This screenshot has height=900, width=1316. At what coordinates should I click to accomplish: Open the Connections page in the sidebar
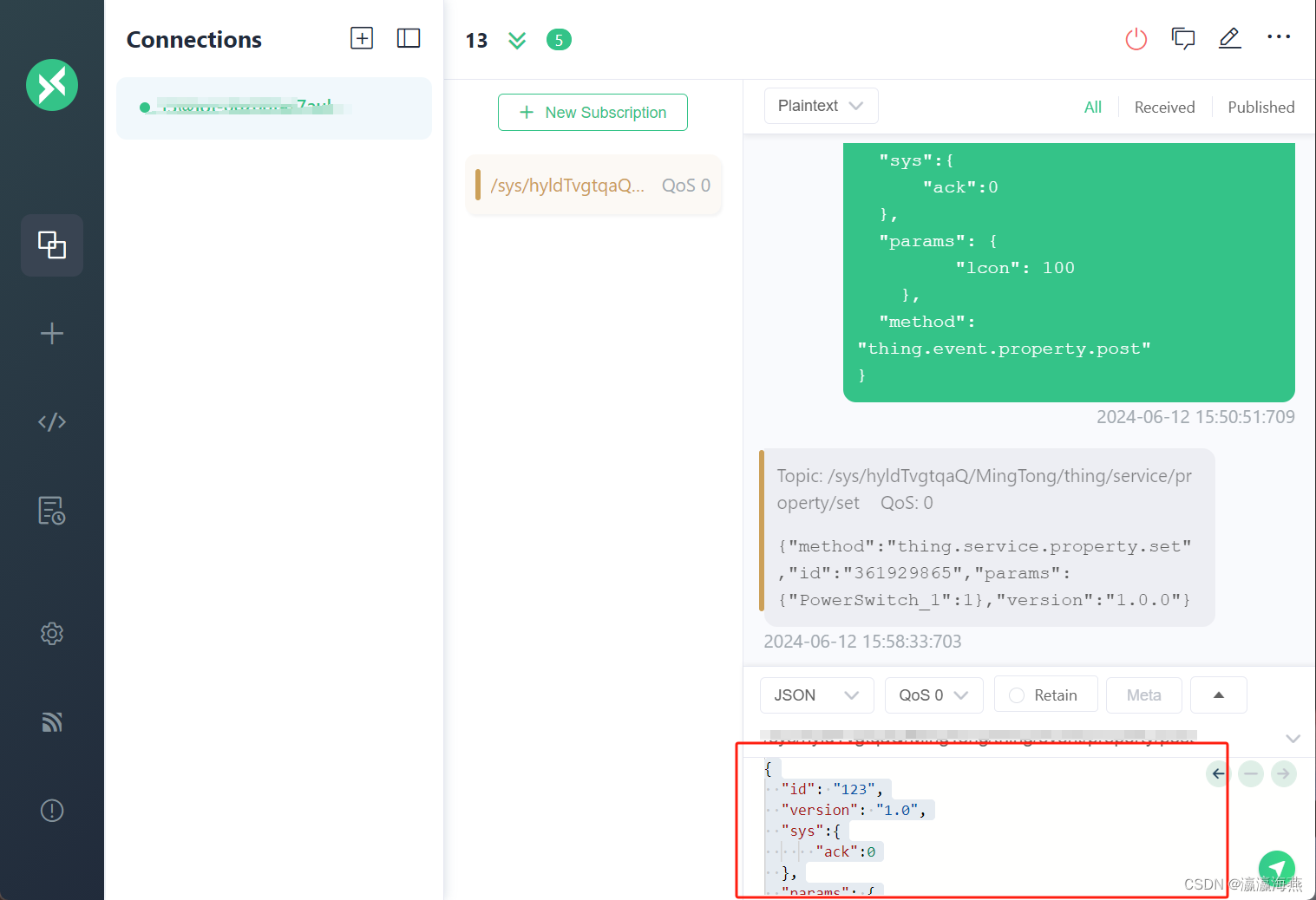coord(52,245)
